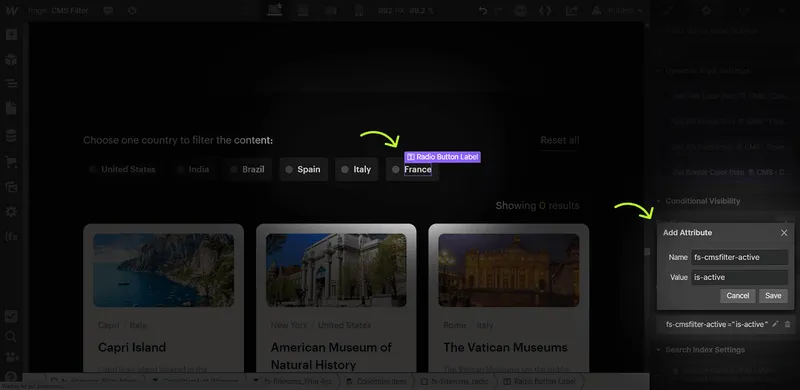Click the Showing 0 results text

537,206
